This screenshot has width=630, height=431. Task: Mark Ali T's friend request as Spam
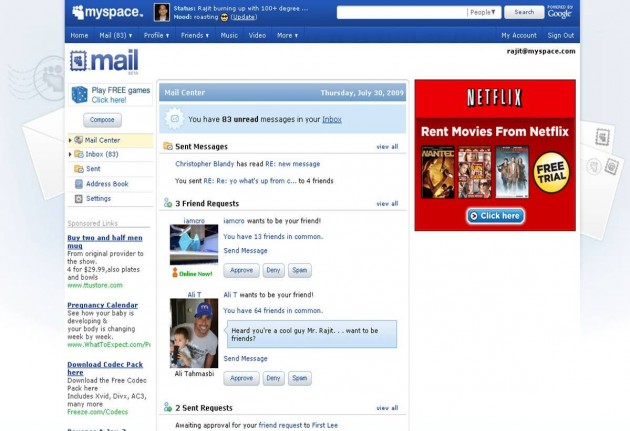pyautogui.click(x=300, y=378)
